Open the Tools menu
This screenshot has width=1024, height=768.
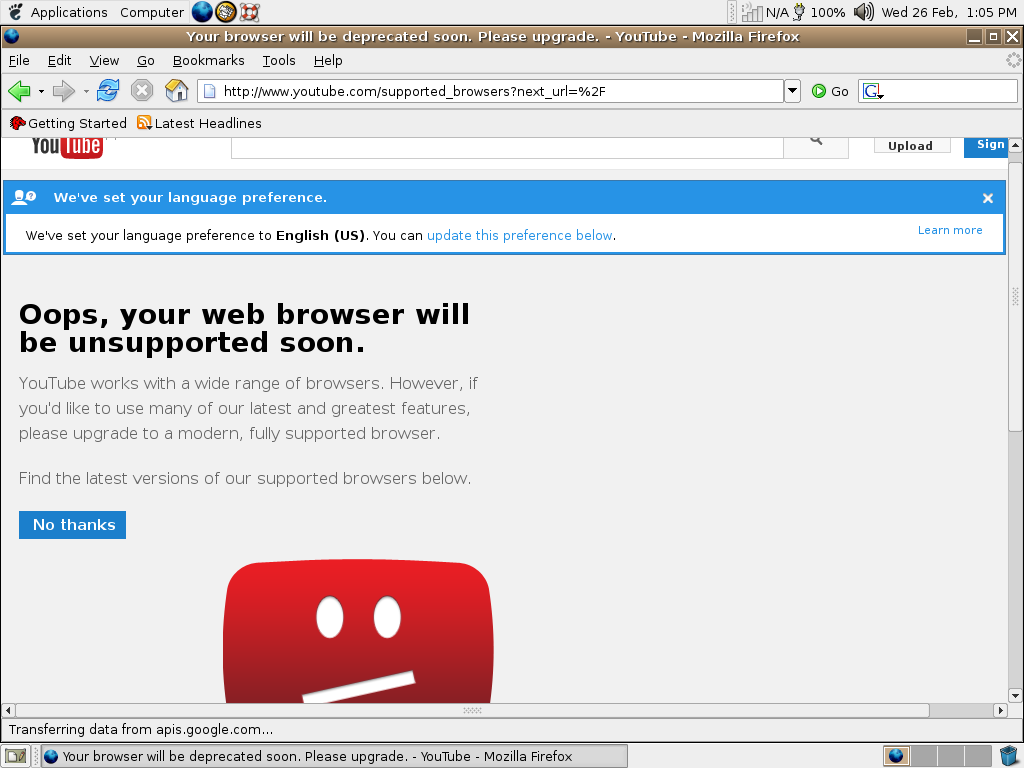(x=279, y=61)
